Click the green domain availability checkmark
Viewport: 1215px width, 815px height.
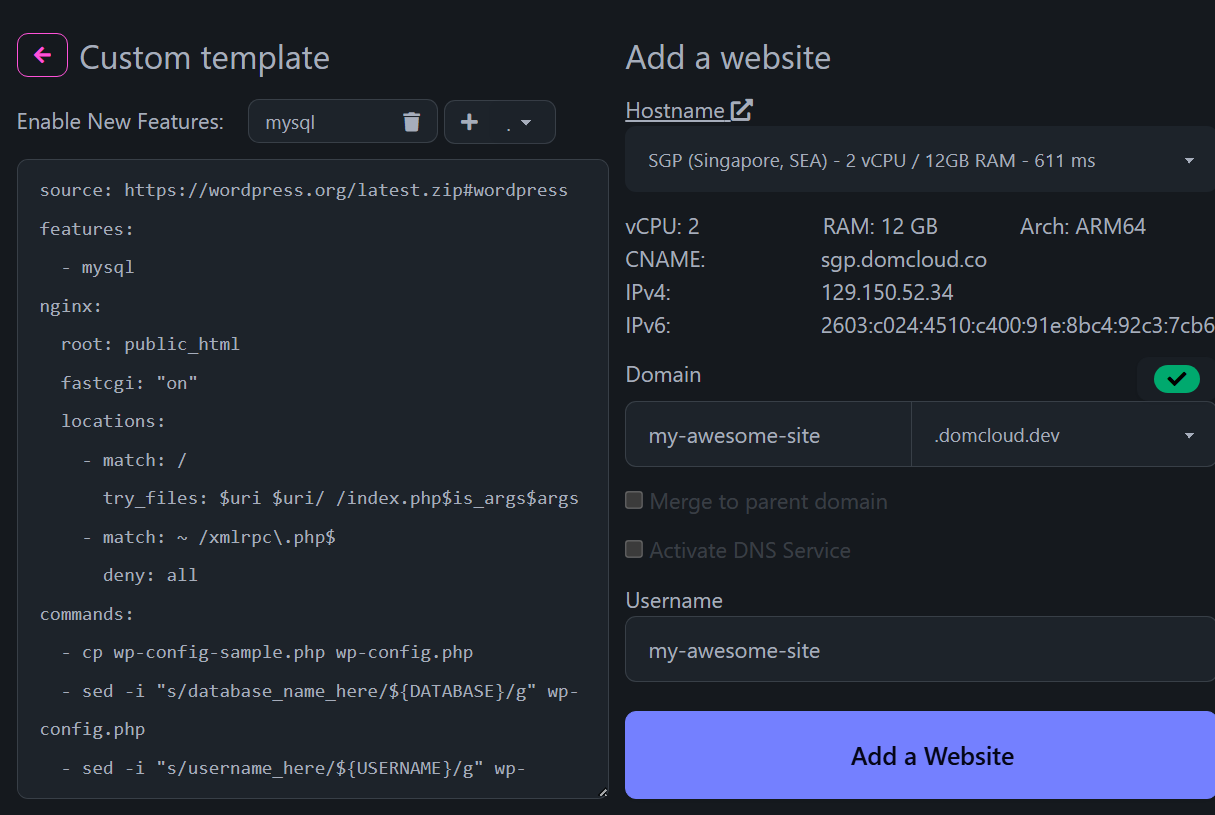1176,379
